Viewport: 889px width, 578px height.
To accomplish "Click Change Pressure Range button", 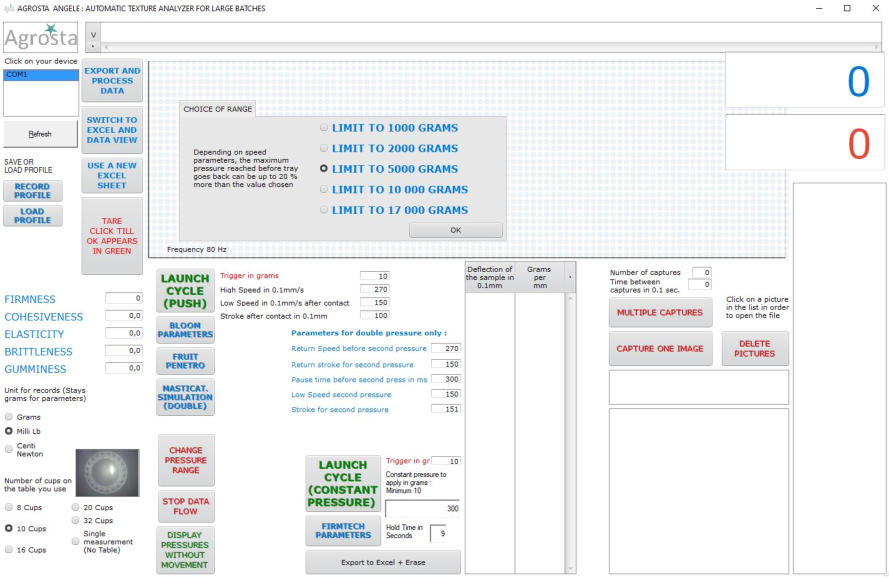I will pos(186,461).
